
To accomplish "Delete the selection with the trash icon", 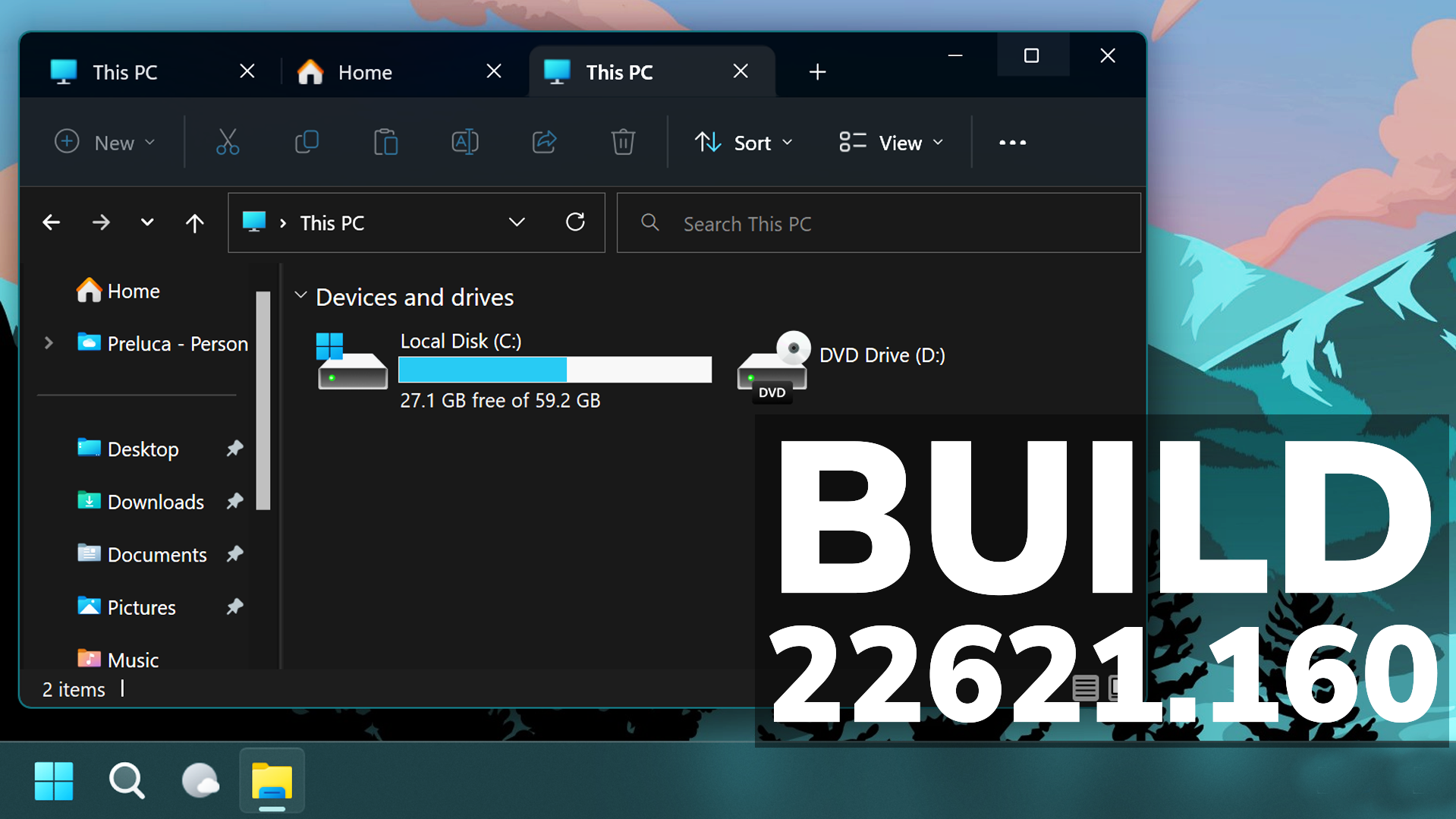I will click(622, 142).
